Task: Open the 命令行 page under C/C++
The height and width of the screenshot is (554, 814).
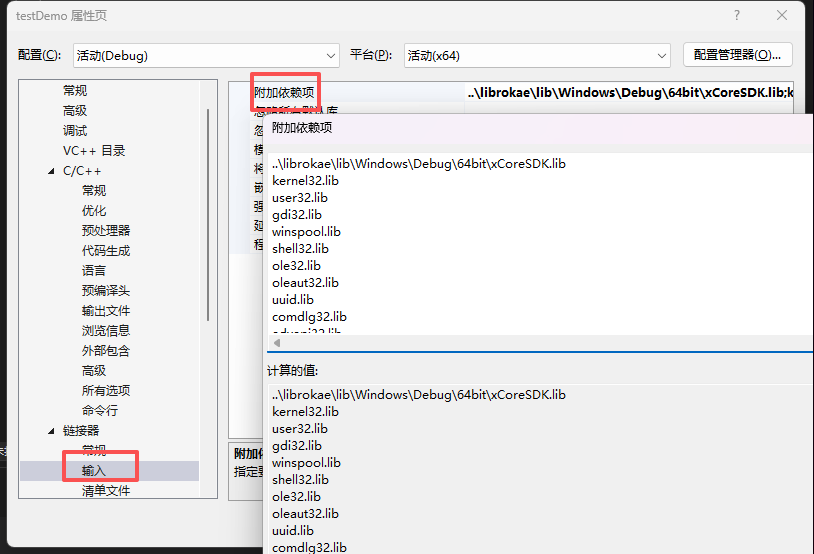Action: pos(100,411)
